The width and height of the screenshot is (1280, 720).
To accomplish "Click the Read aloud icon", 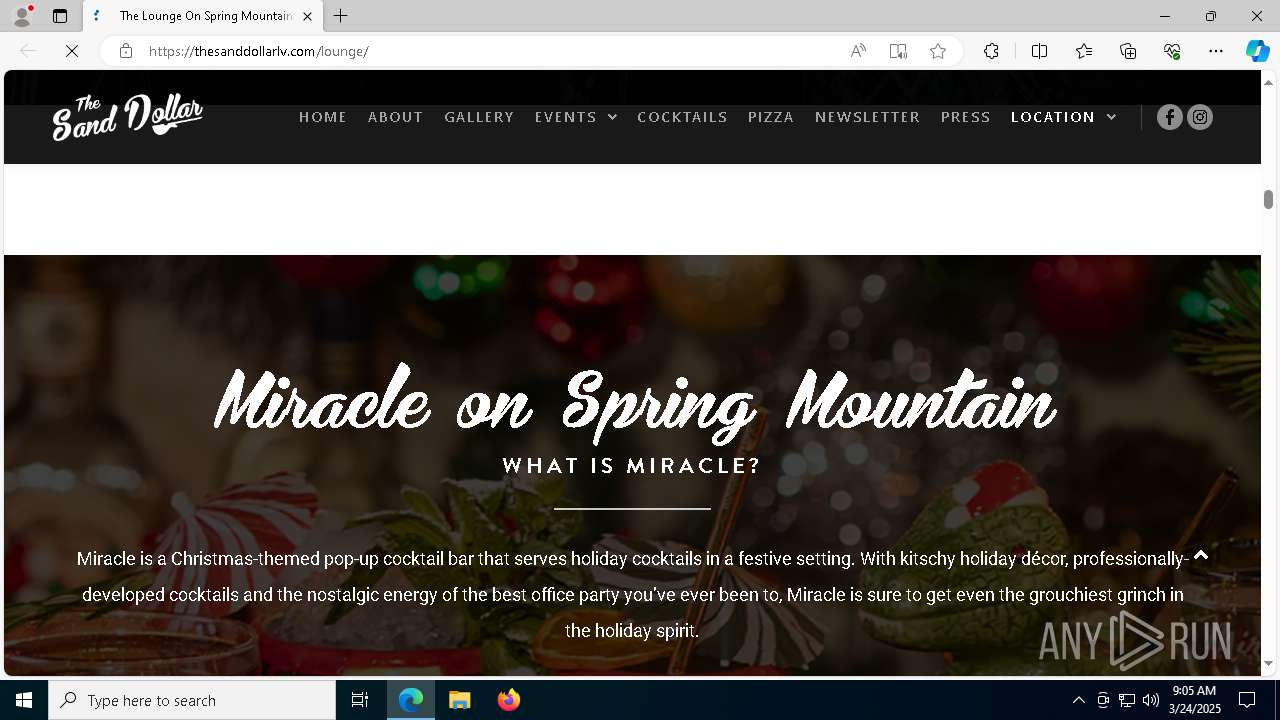I will pyautogui.click(x=858, y=51).
